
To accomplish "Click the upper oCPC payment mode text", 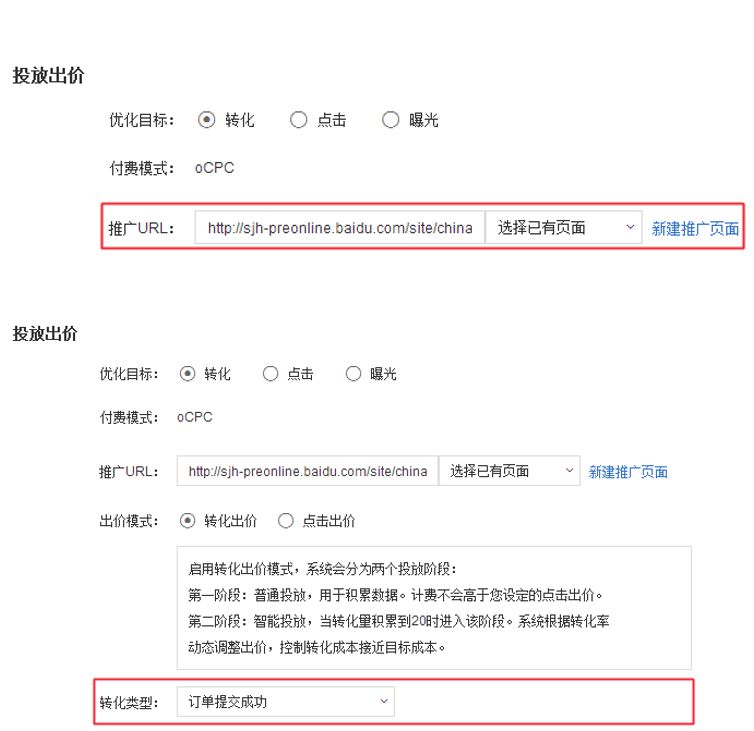I will click(x=214, y=168).
